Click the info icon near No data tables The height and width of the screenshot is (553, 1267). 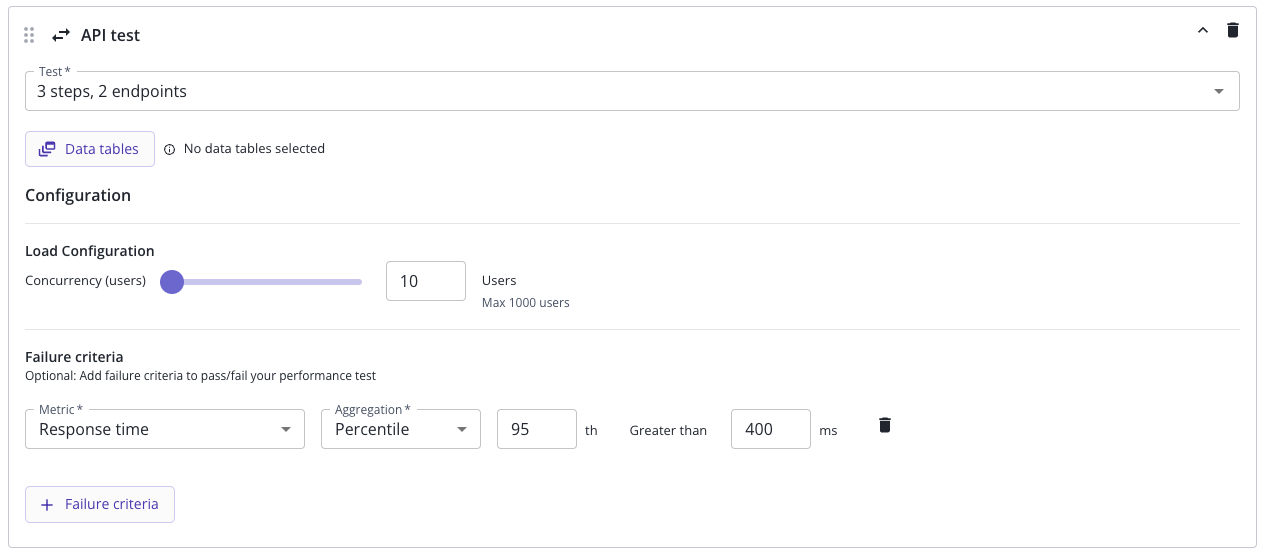(169, 149)
